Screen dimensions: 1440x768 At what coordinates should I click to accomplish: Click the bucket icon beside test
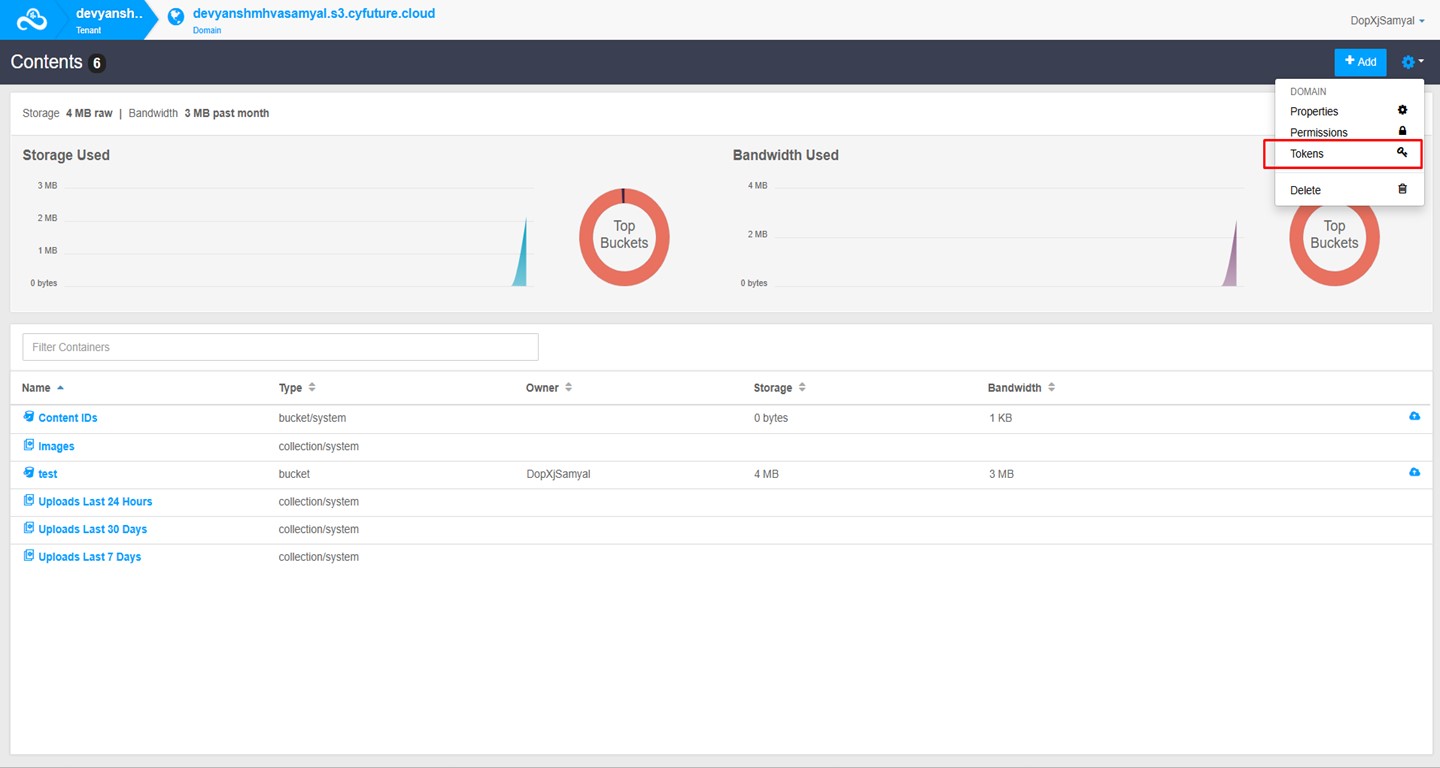click(x=29, y=472)
